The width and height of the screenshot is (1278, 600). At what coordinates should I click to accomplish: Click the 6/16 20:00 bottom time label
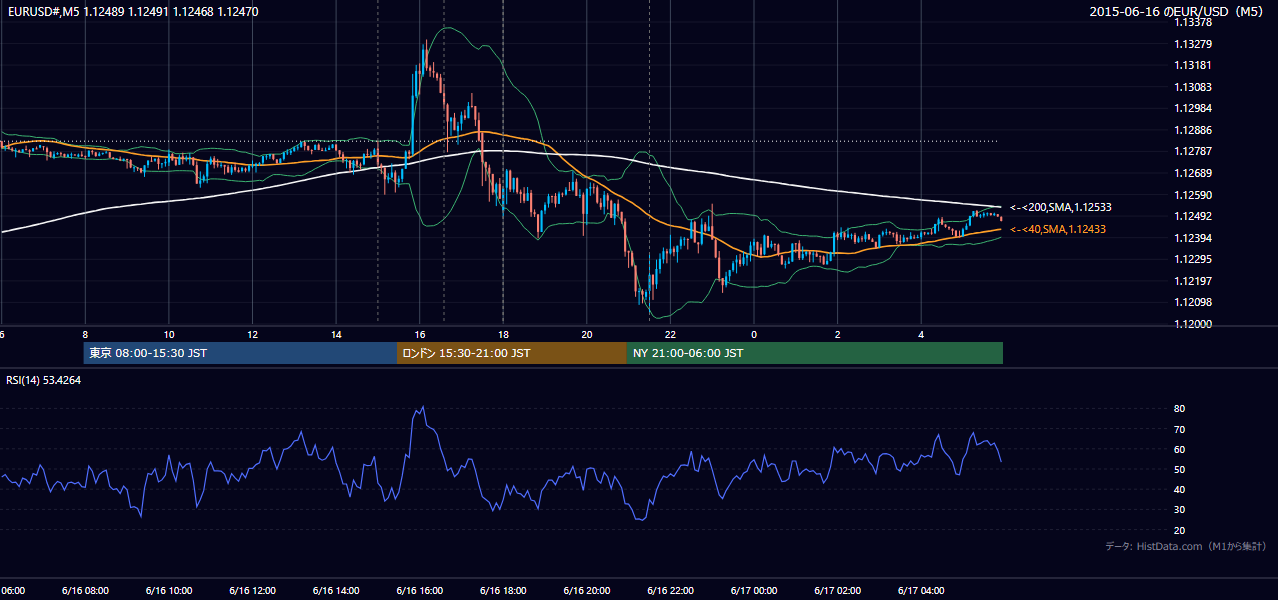[587, 590]
